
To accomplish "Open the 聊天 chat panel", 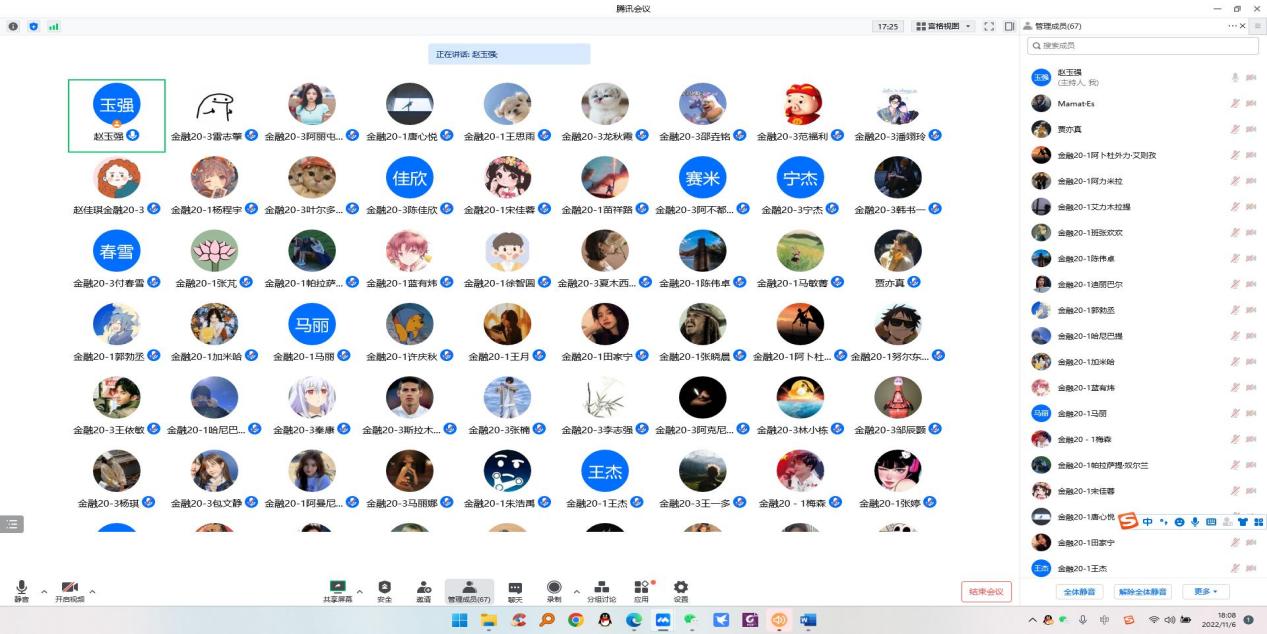I will tap(515, 590).
